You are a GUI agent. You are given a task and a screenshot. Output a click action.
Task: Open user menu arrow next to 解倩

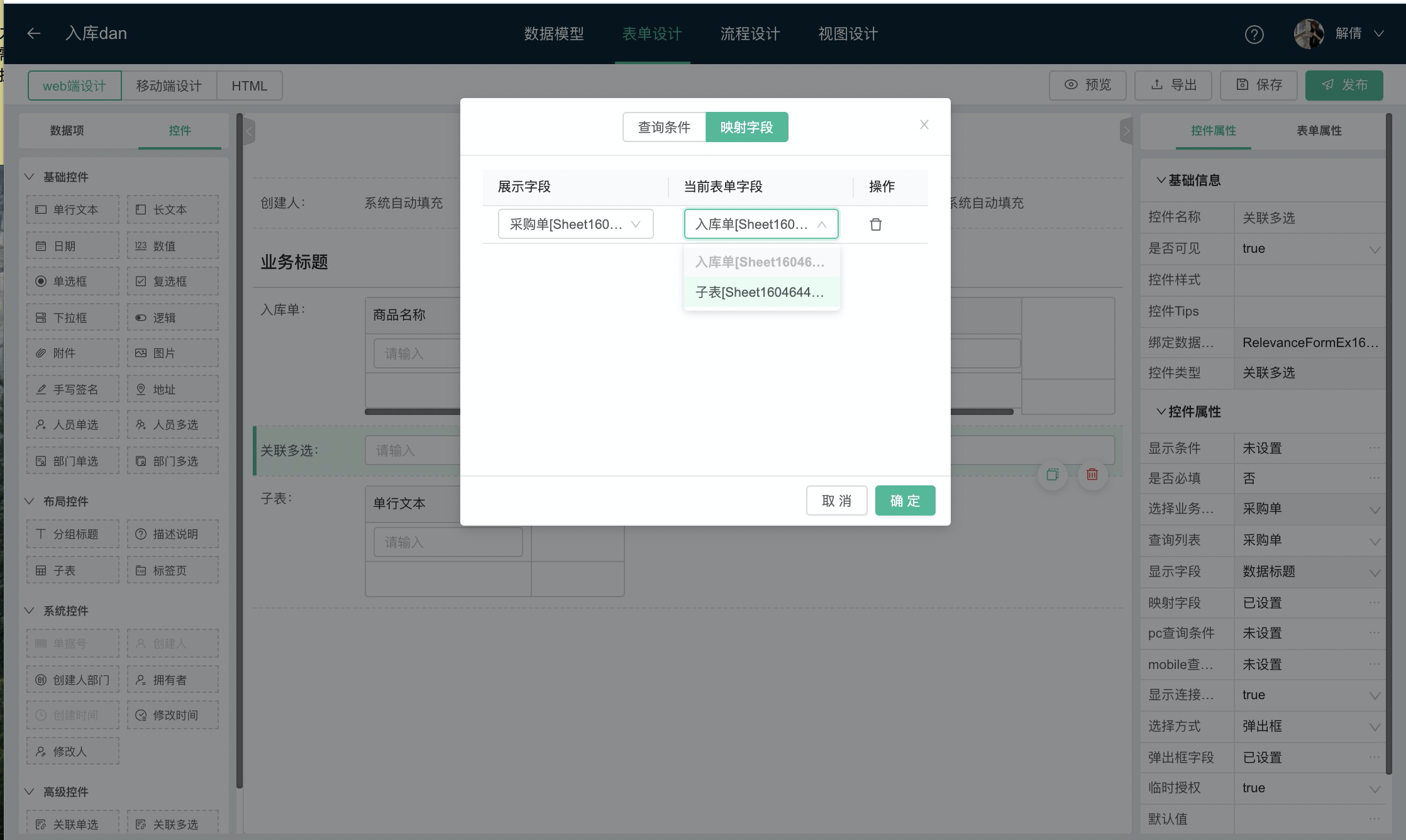click(1379, 33)
